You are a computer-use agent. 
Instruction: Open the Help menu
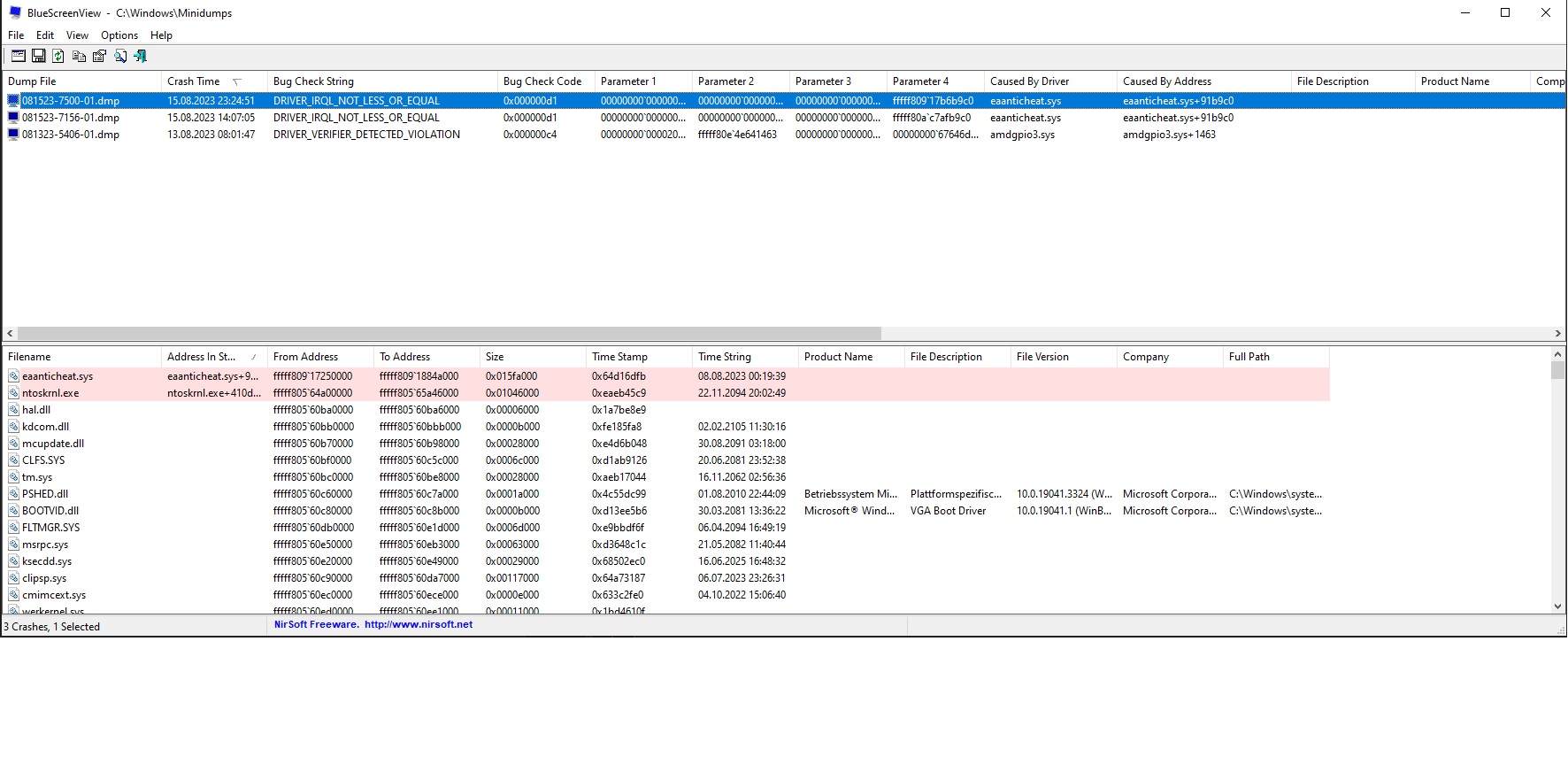161,35
